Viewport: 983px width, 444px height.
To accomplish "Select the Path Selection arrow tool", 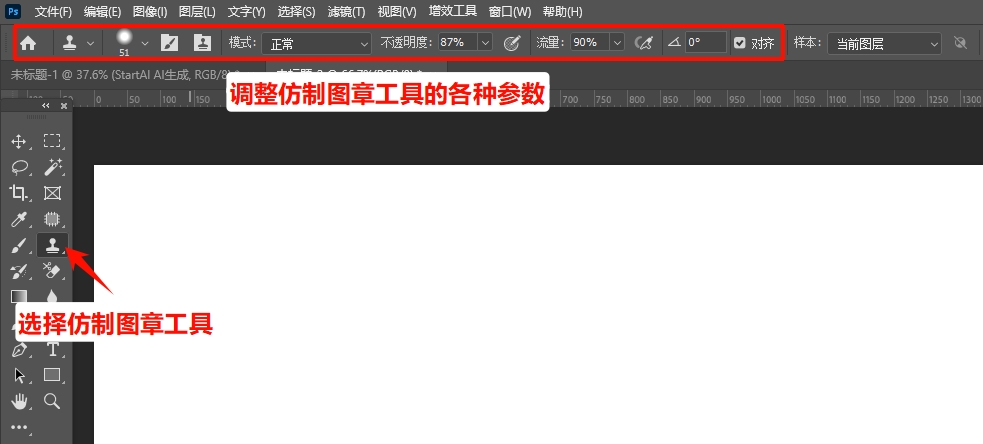I will tap(19, 375).
